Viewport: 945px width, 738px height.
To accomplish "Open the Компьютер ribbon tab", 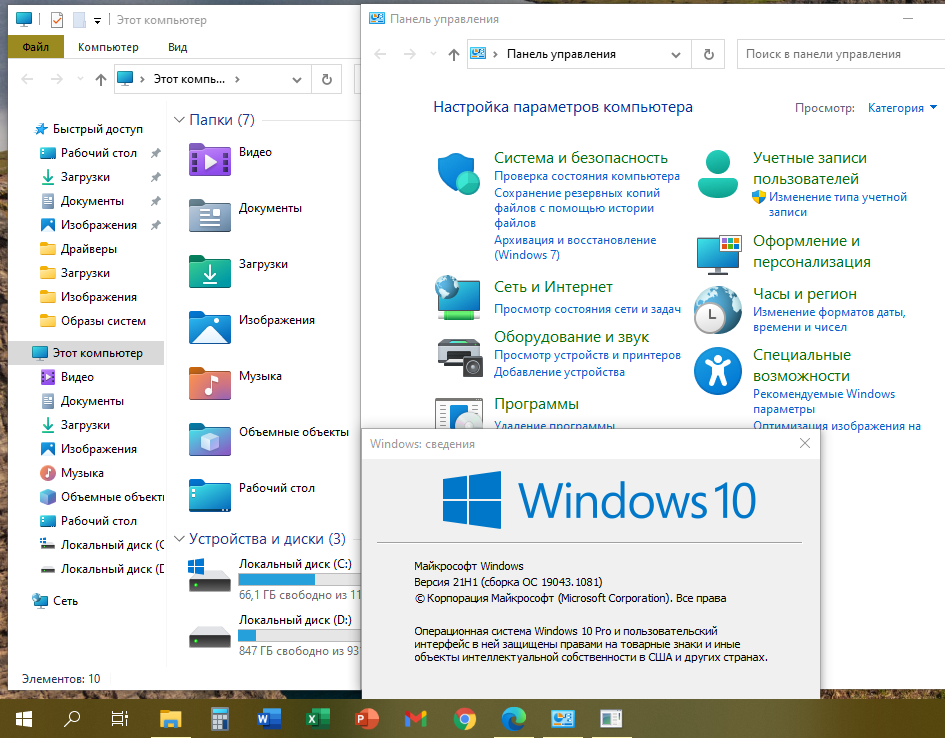I will click(108, 47).
